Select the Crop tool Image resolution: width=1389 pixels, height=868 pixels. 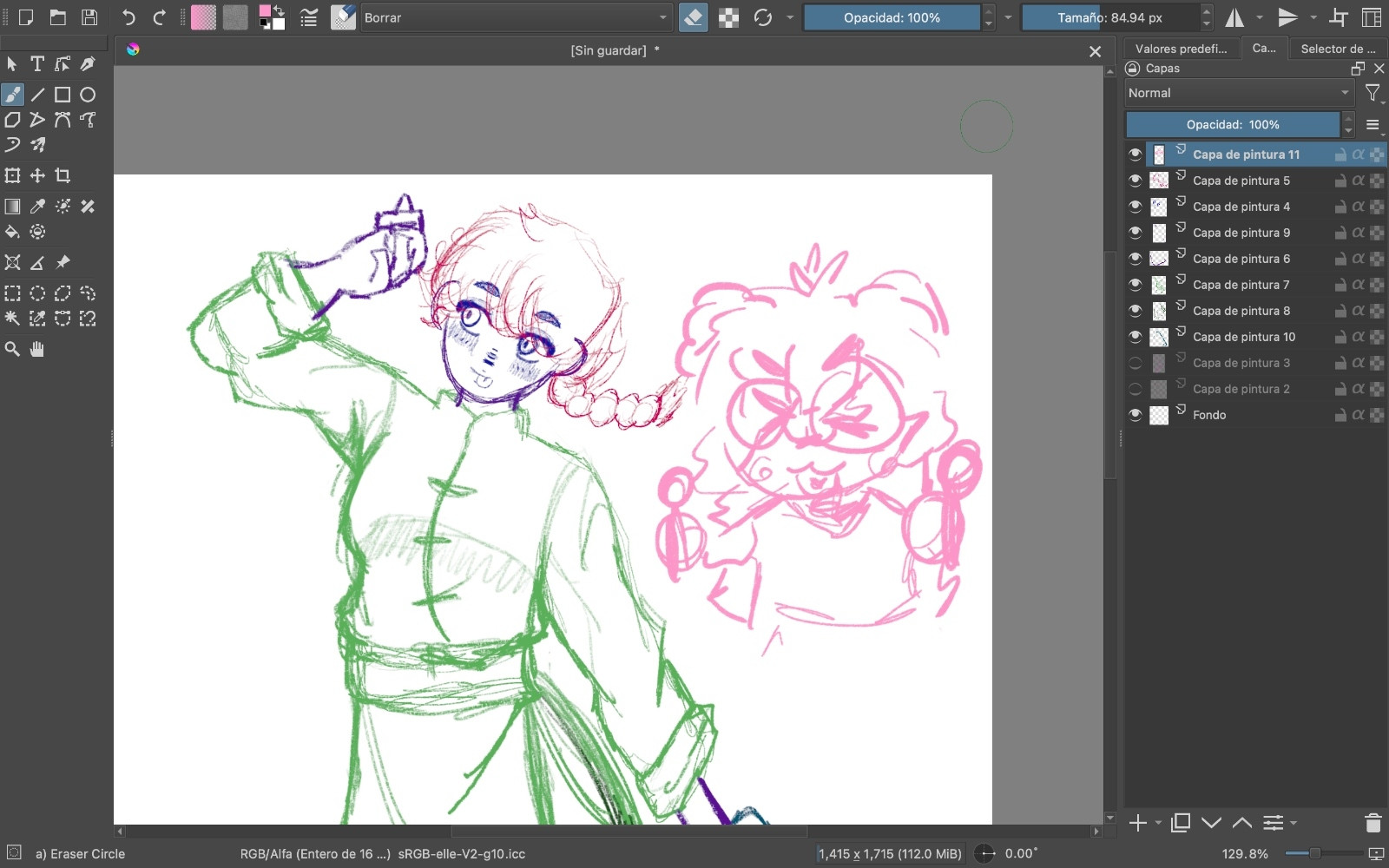[x=63, y=175]
